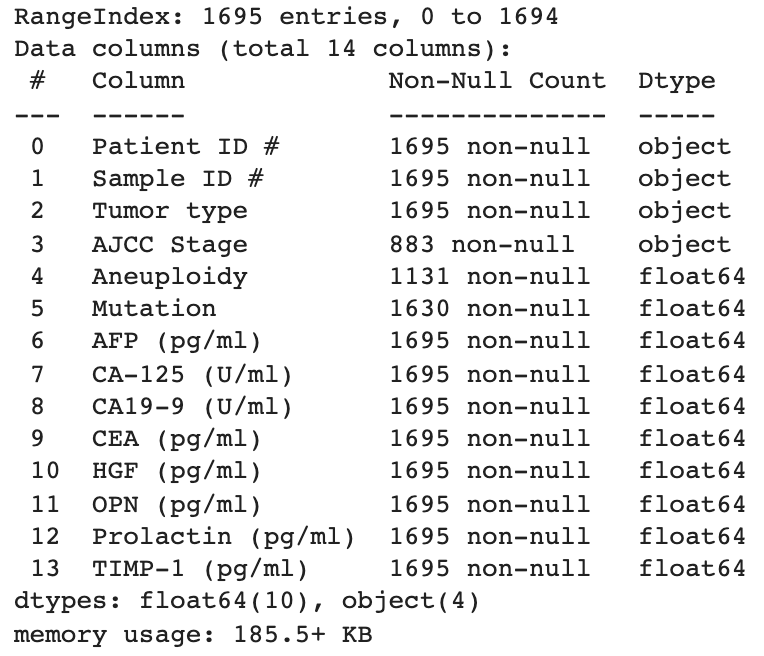Click the 'Prolactin (pg/ml)' column name
764x656 pixels.
click(x=224, y=536)
